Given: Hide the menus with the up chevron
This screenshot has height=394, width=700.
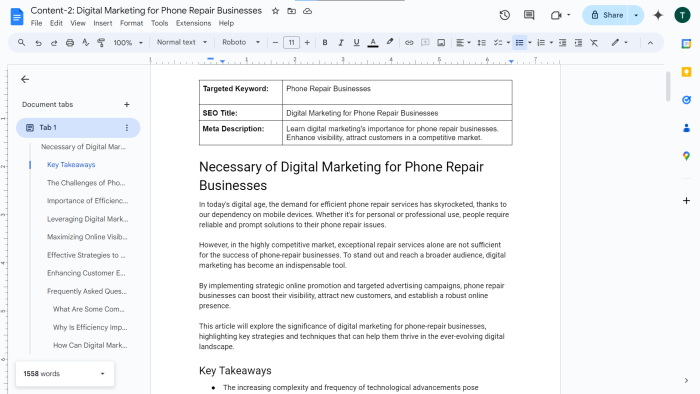Looking at the screenshot, I should (650, 43).
